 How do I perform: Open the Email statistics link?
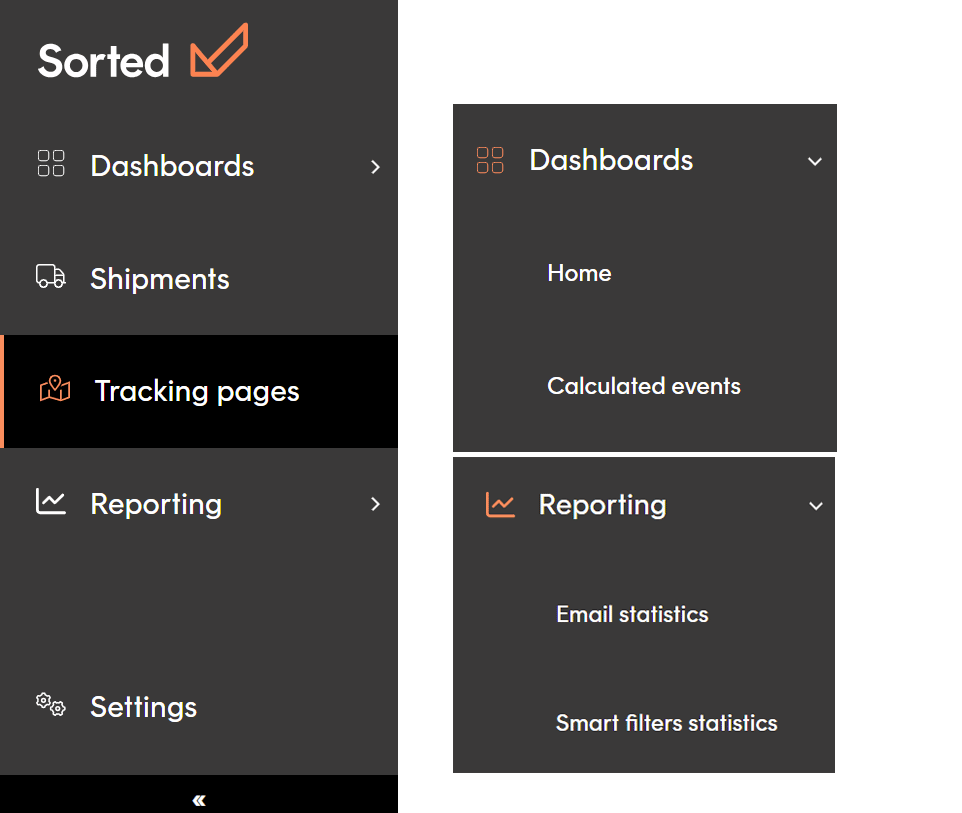point(632,614)
